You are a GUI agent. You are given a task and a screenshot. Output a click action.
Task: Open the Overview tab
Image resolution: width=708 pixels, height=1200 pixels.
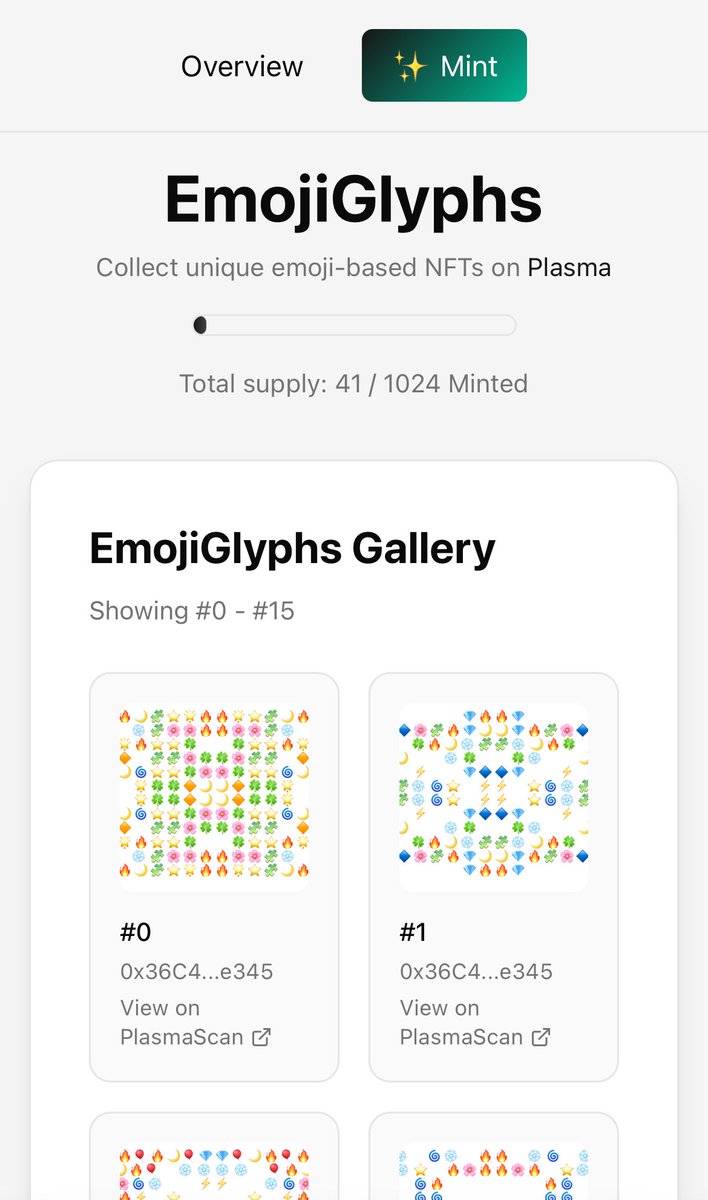(x=242, y=67)
